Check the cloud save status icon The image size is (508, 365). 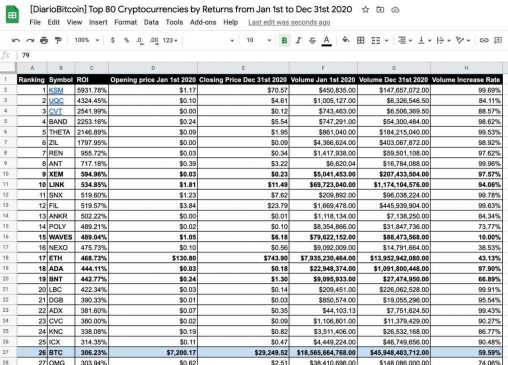coord(395,10)
